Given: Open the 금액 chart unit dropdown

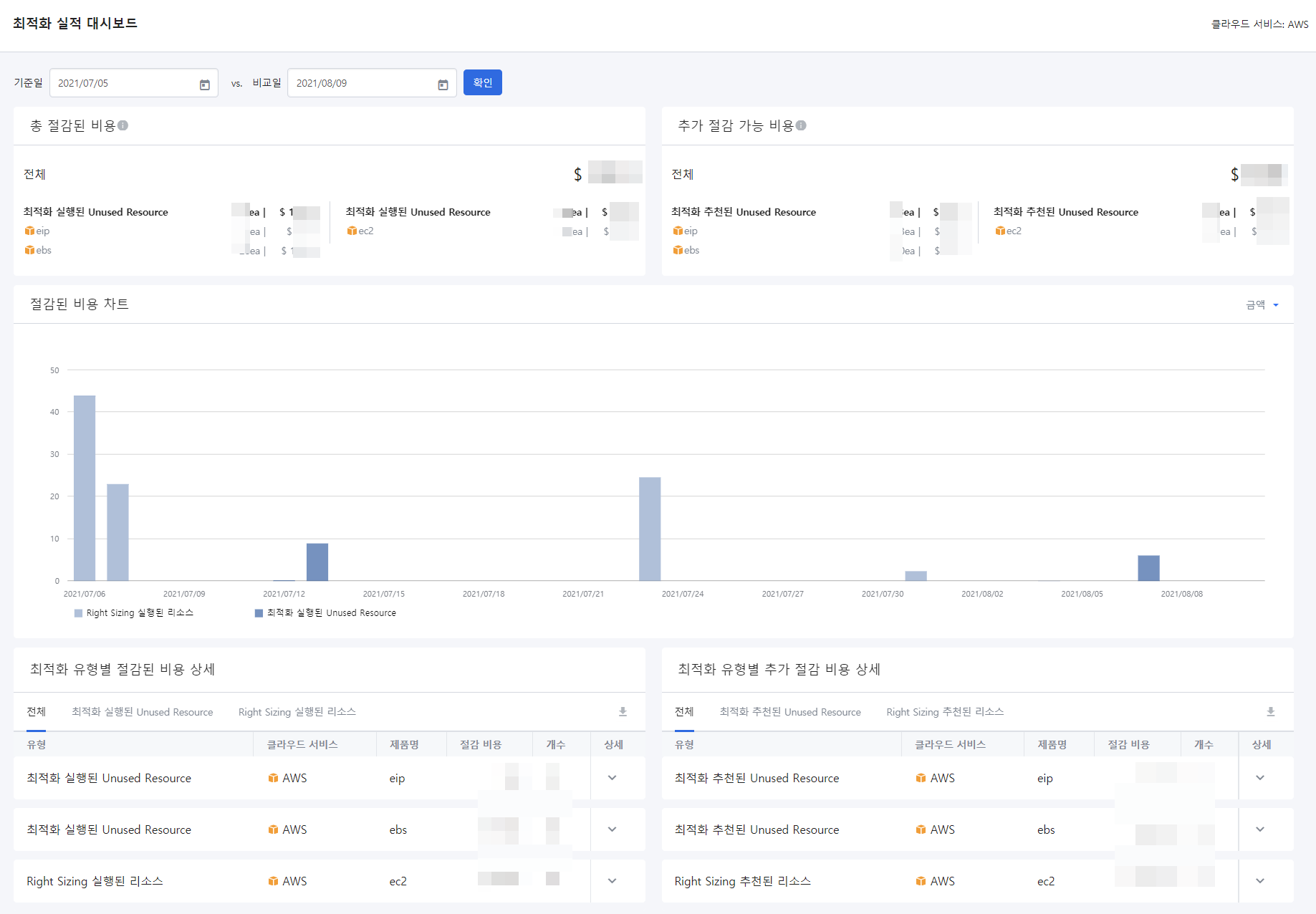Looking at the screenshot, I should 1262,305.
